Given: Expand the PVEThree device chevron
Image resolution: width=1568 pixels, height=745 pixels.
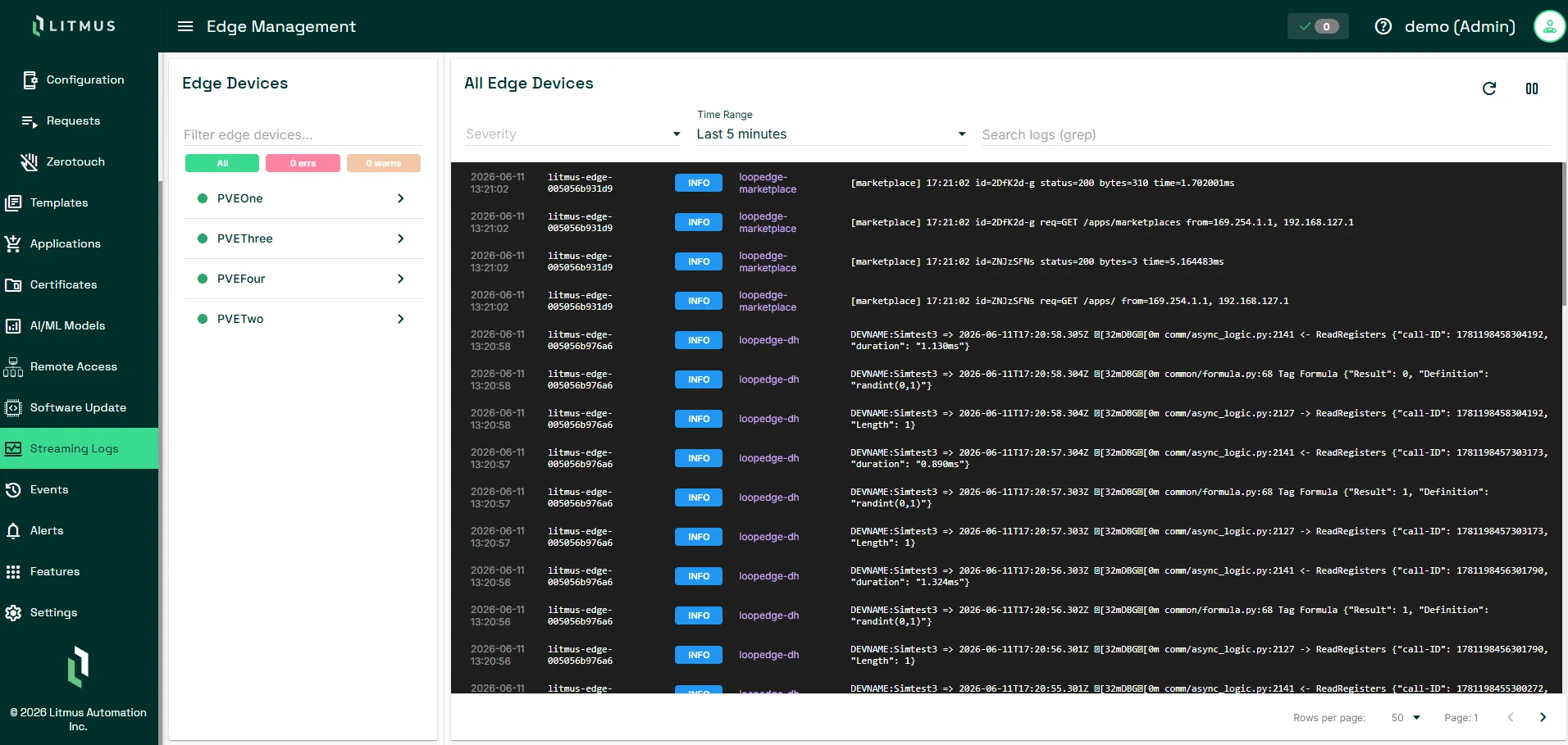Looking at the screenshot, I should click(400, 238).
